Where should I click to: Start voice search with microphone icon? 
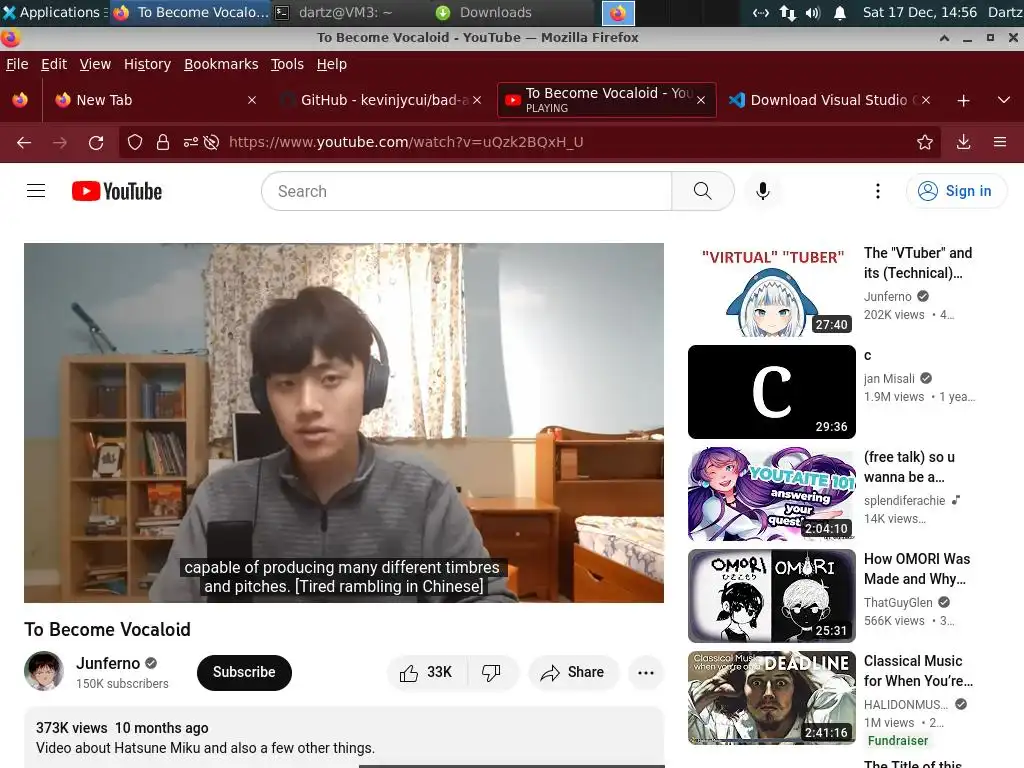point(762,191)
